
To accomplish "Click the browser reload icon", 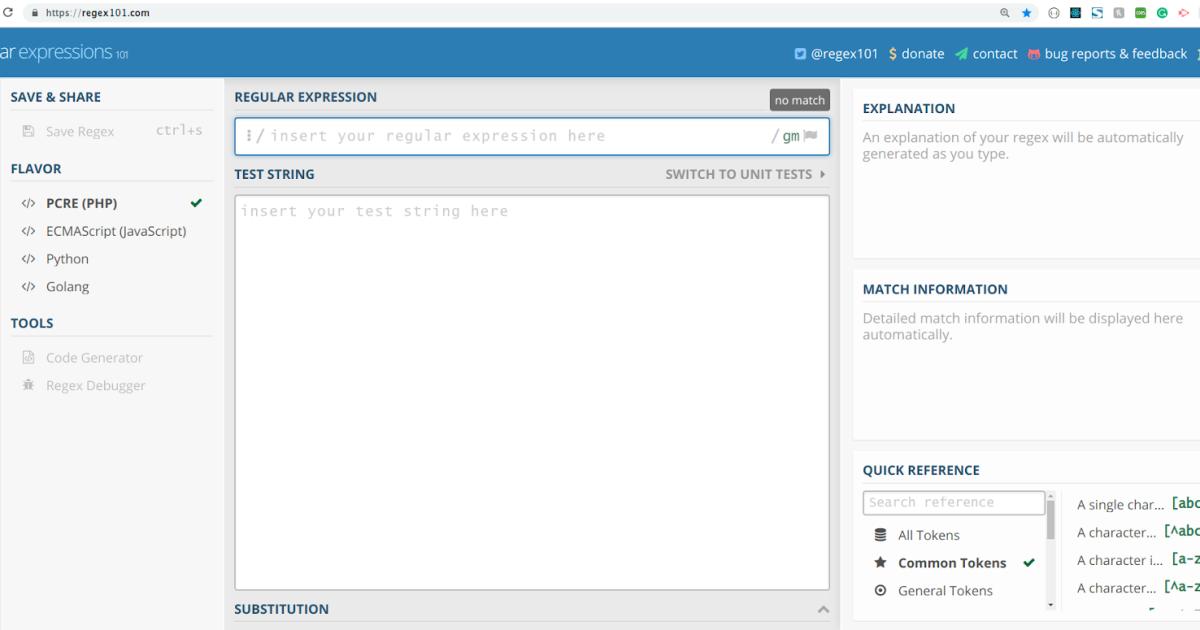I will tap(10, 13).
